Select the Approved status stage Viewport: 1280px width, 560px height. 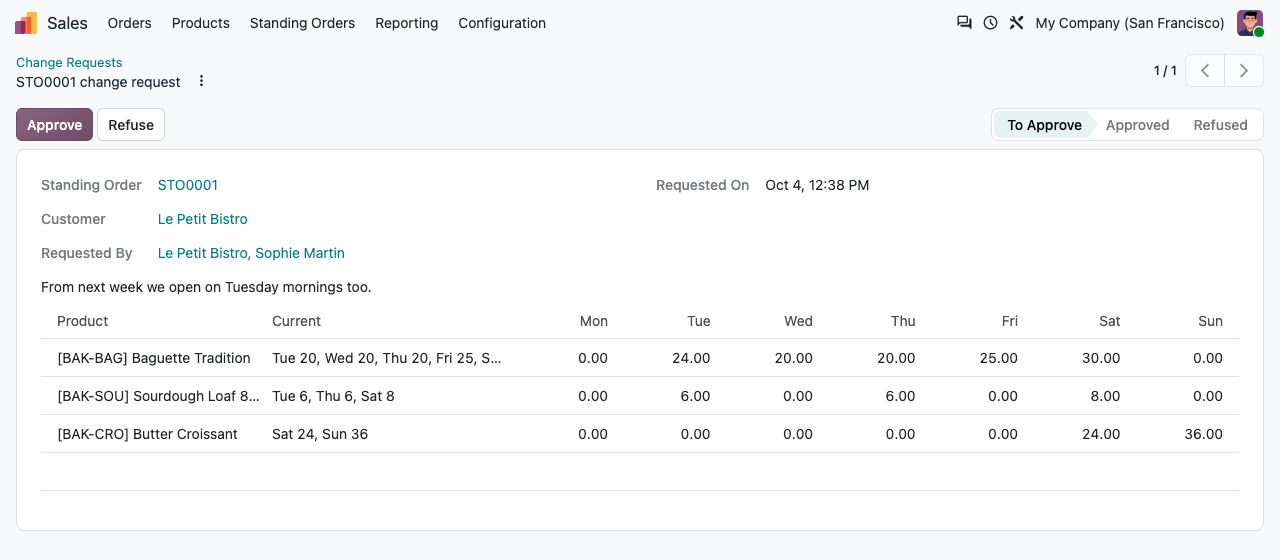1138,125
